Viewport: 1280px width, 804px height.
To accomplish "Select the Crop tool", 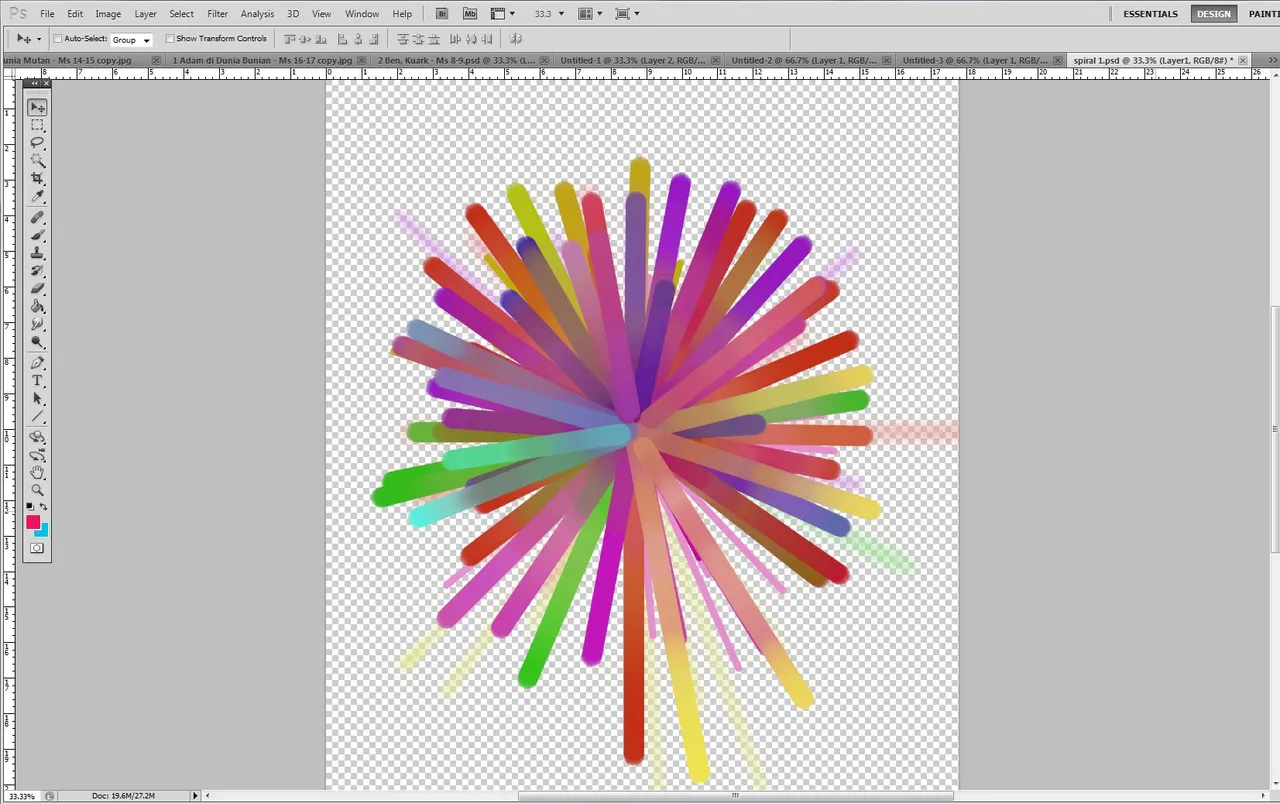I will [x=37, y=179].
